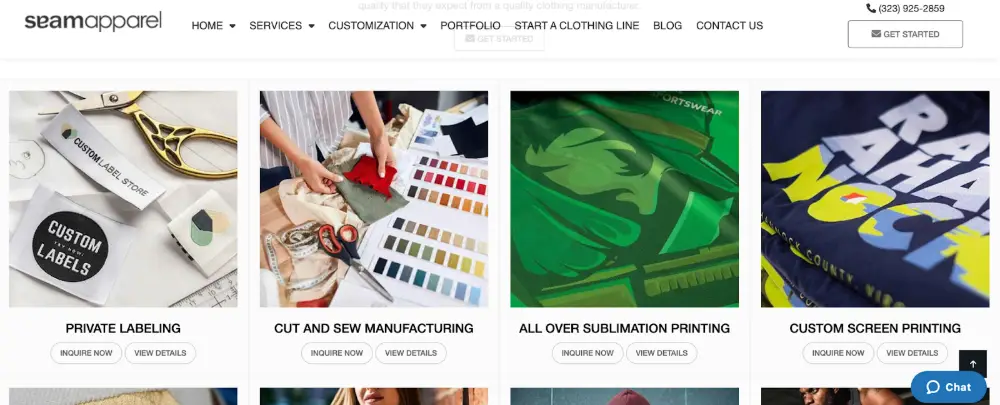Select Contact Us in navigation
1000x405 pixels.
729,26
